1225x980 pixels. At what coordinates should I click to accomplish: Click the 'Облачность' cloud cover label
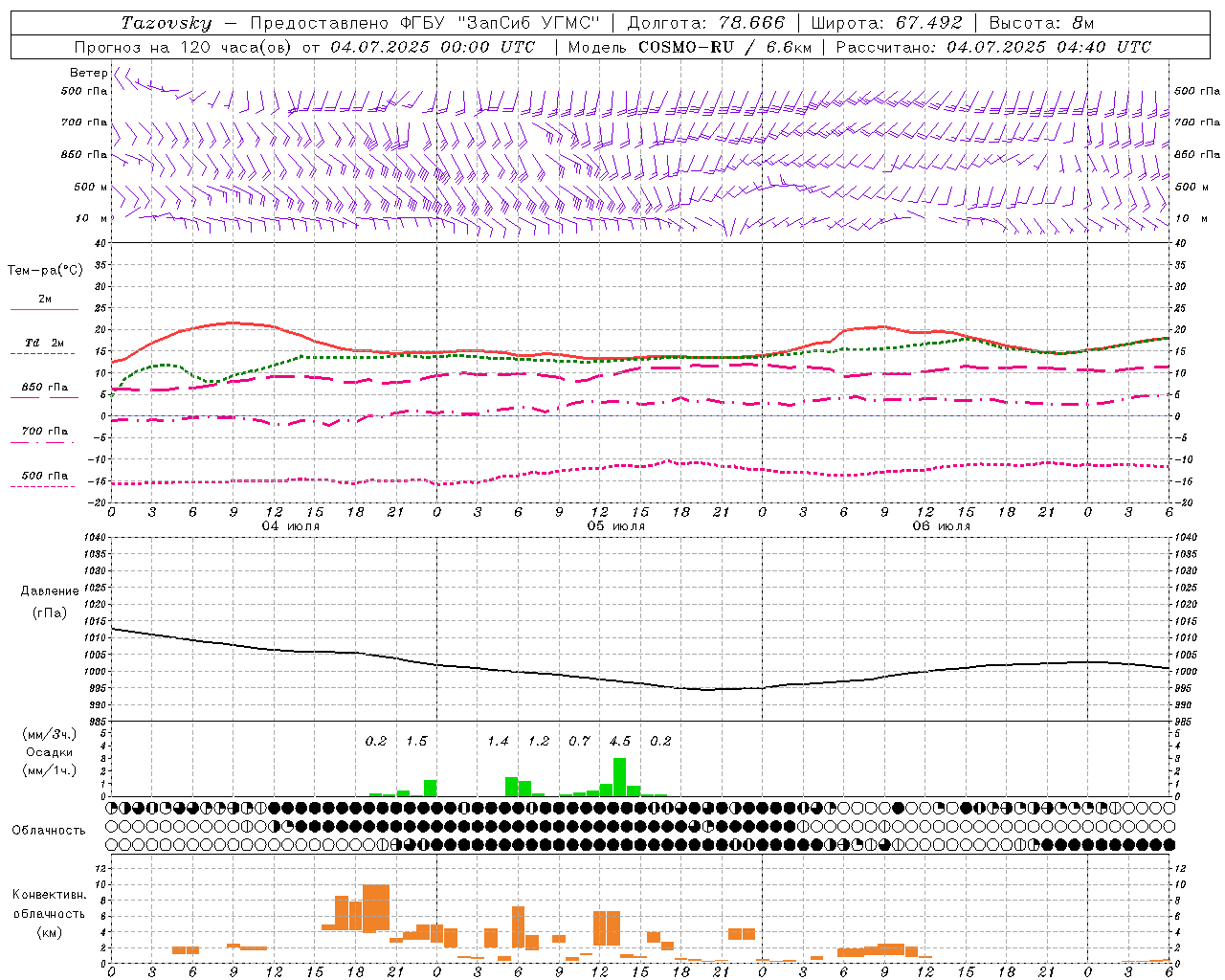coord(49,830)
